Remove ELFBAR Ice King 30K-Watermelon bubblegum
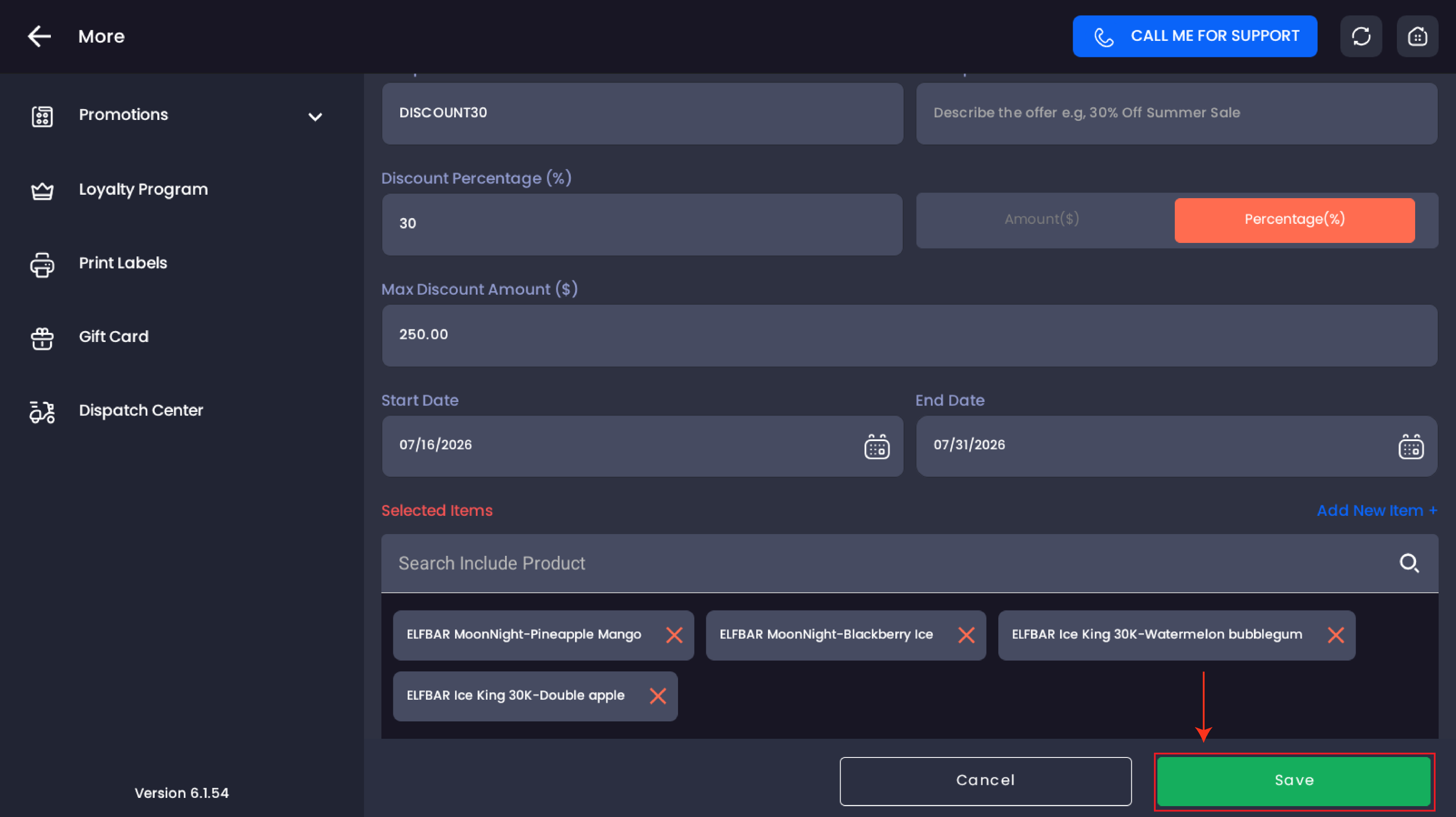Screen dimensions: 1456x817 pos(1336,635)
